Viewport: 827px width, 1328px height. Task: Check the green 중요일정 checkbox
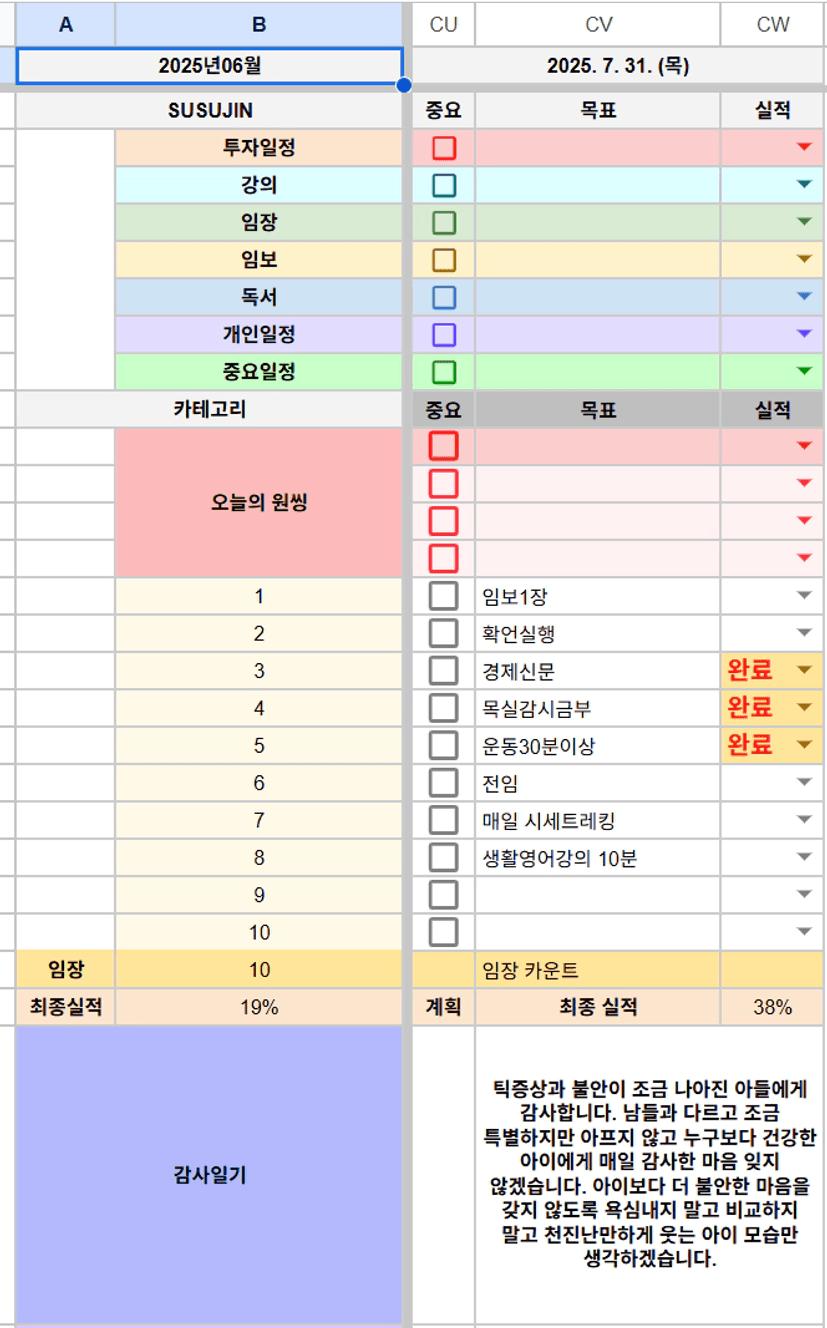tap(444, 372)
